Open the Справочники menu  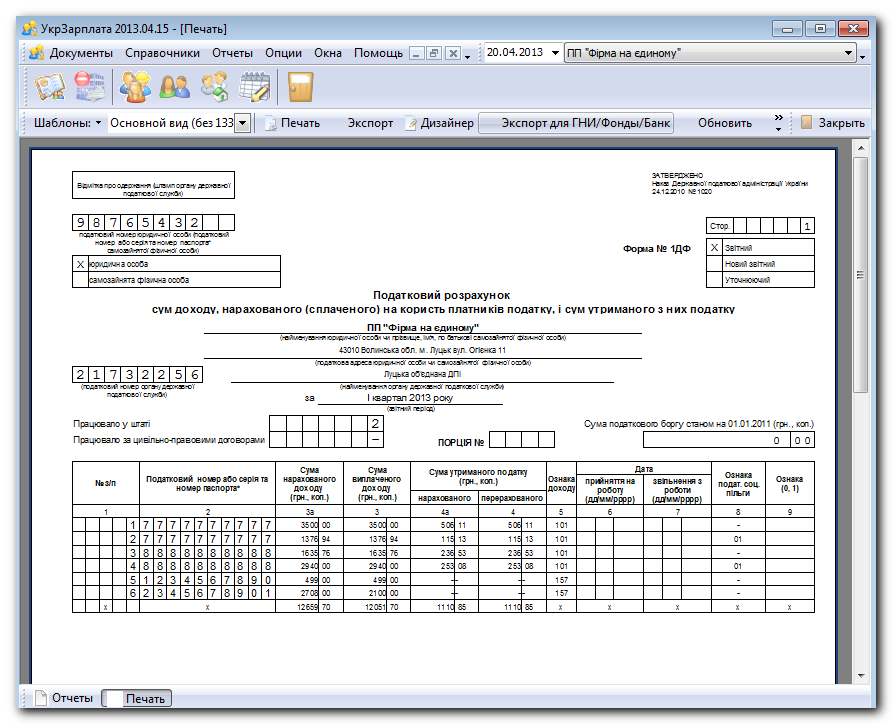coord(162,53)
